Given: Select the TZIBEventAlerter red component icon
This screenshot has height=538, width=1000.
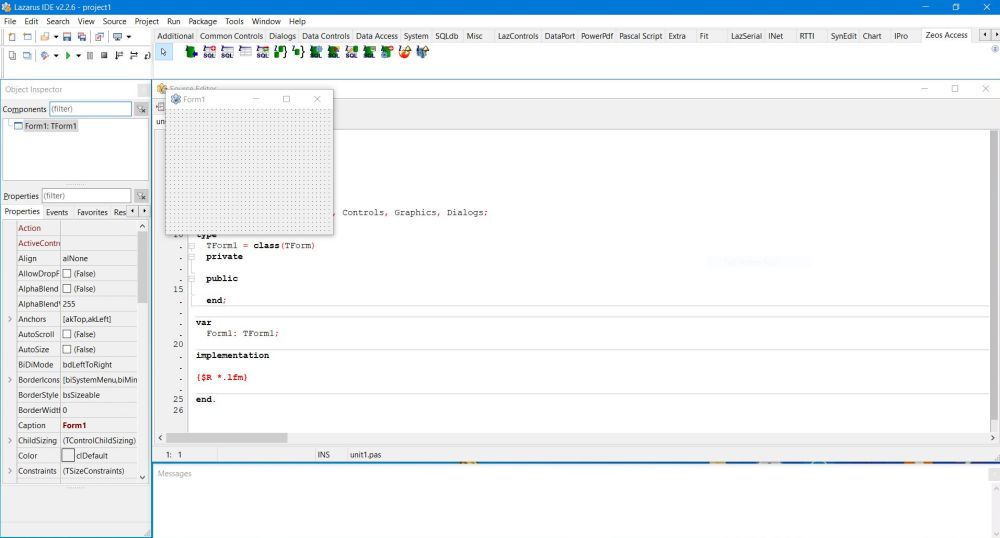Looking at the screenshot, I should pyautogui.click(x=404, y=52).
